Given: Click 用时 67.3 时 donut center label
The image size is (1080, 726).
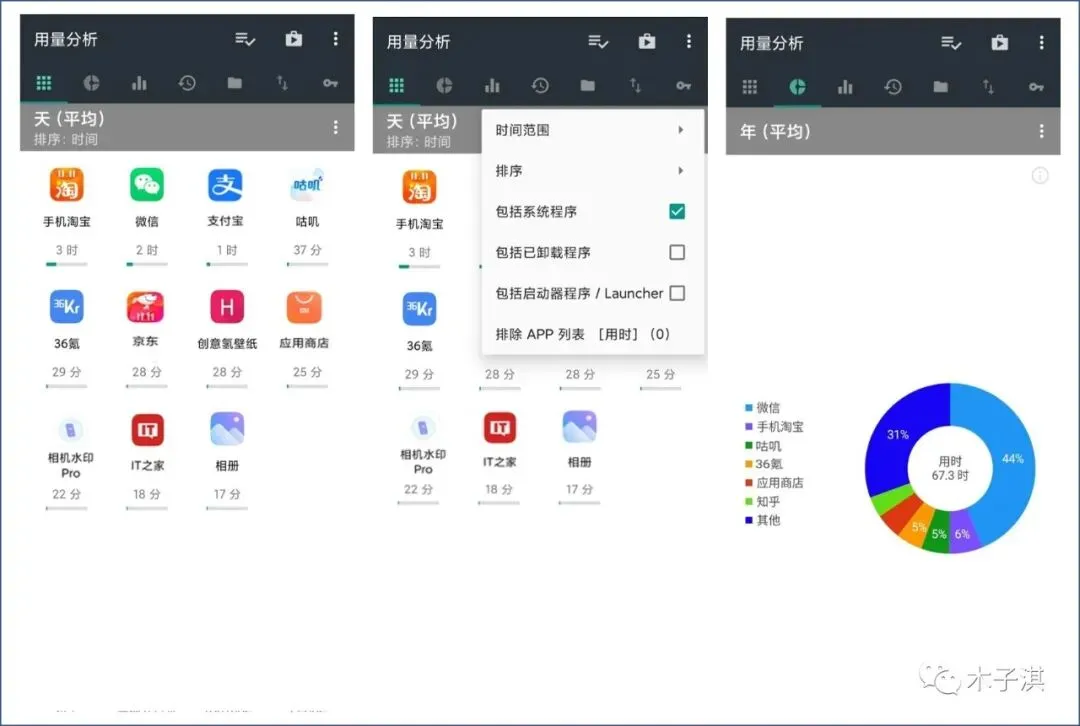Looking at the screenshot, I should pos(950,468).
